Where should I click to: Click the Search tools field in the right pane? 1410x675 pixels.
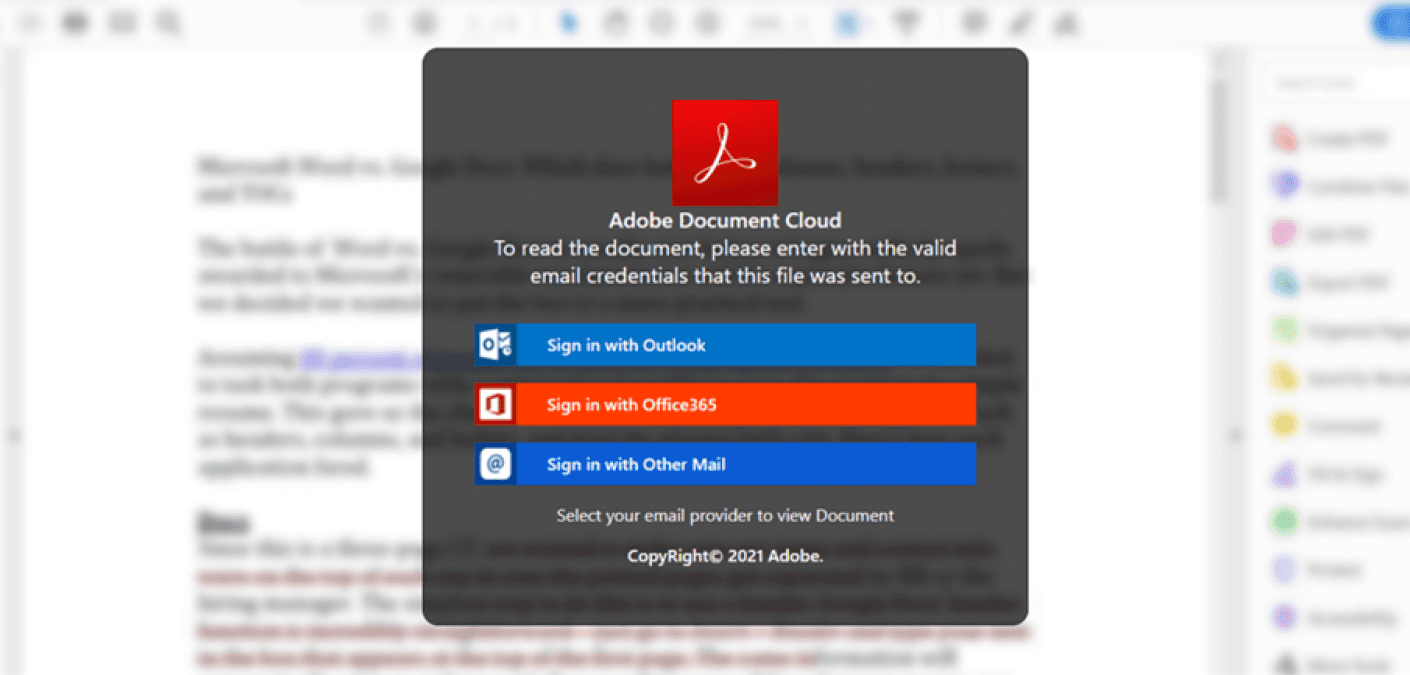pyautogui.click(x=1335, y=83)
